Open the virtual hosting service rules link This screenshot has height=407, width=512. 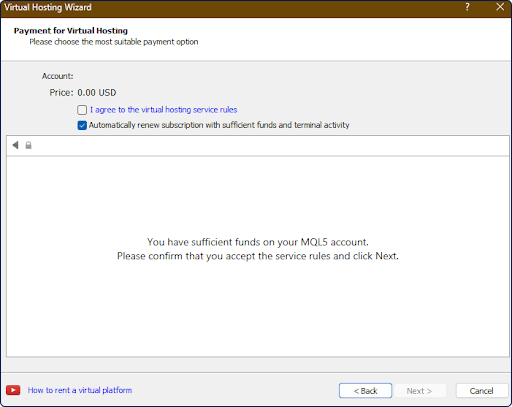pyautogui.click(x=163, y=110)
